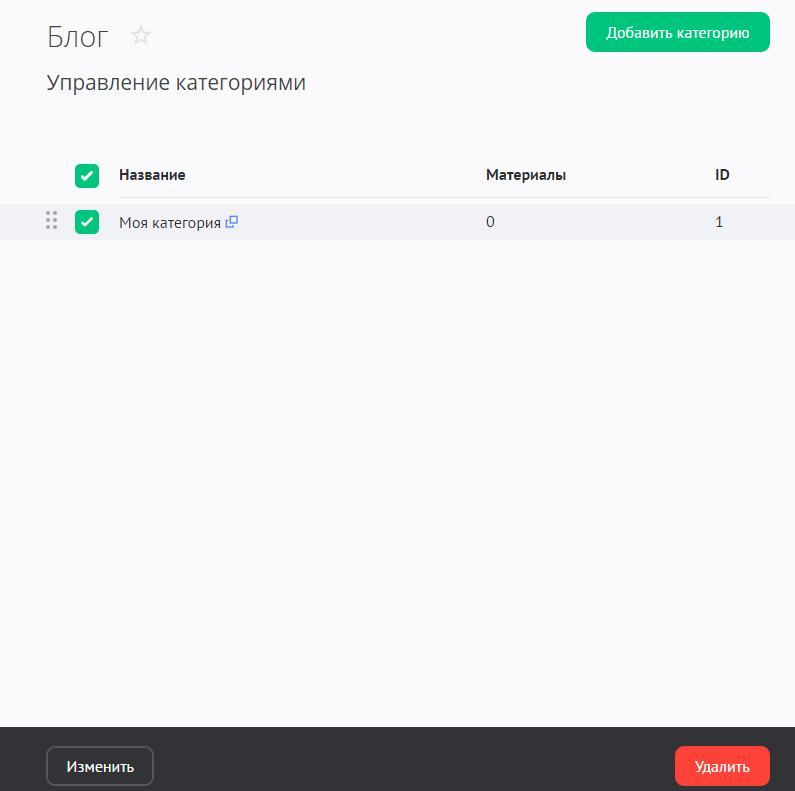Open Моя категория via external link icon
Image resolution: width=795 pixels, height=791 pixels.
click(232, 222)
